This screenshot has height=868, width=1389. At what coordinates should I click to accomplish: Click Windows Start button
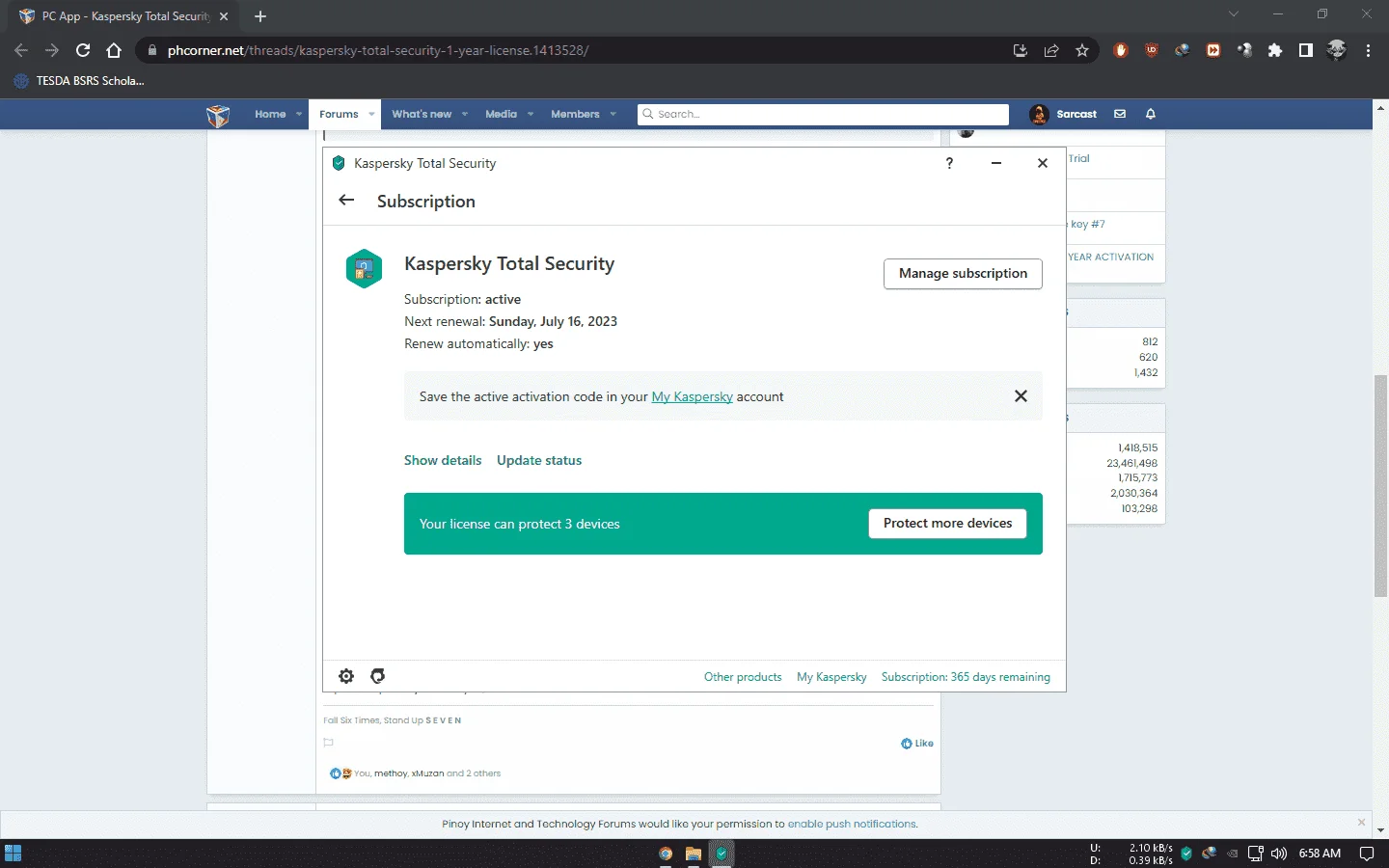pos(13,854)
